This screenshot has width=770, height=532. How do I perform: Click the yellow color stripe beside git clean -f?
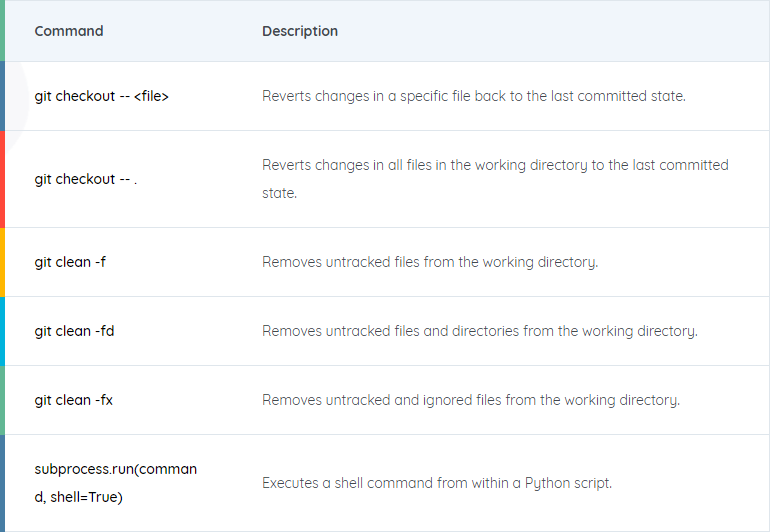pos(2,262)
